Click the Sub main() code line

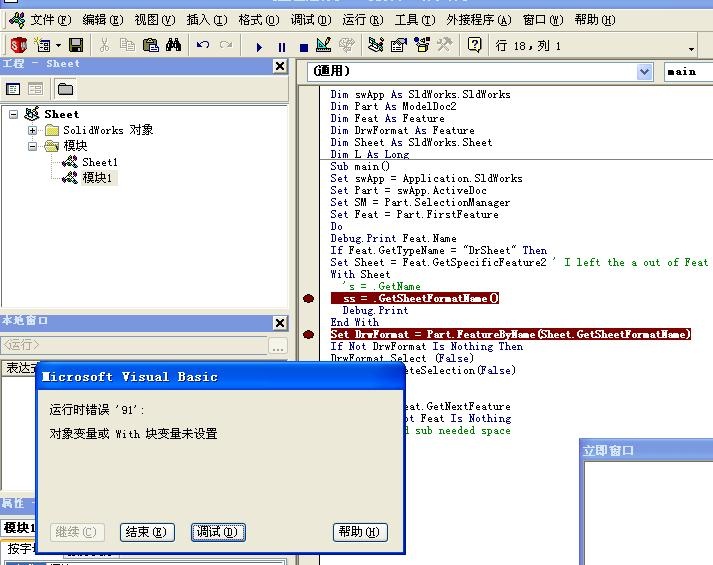pyautogui.click(x=360, y=166)
